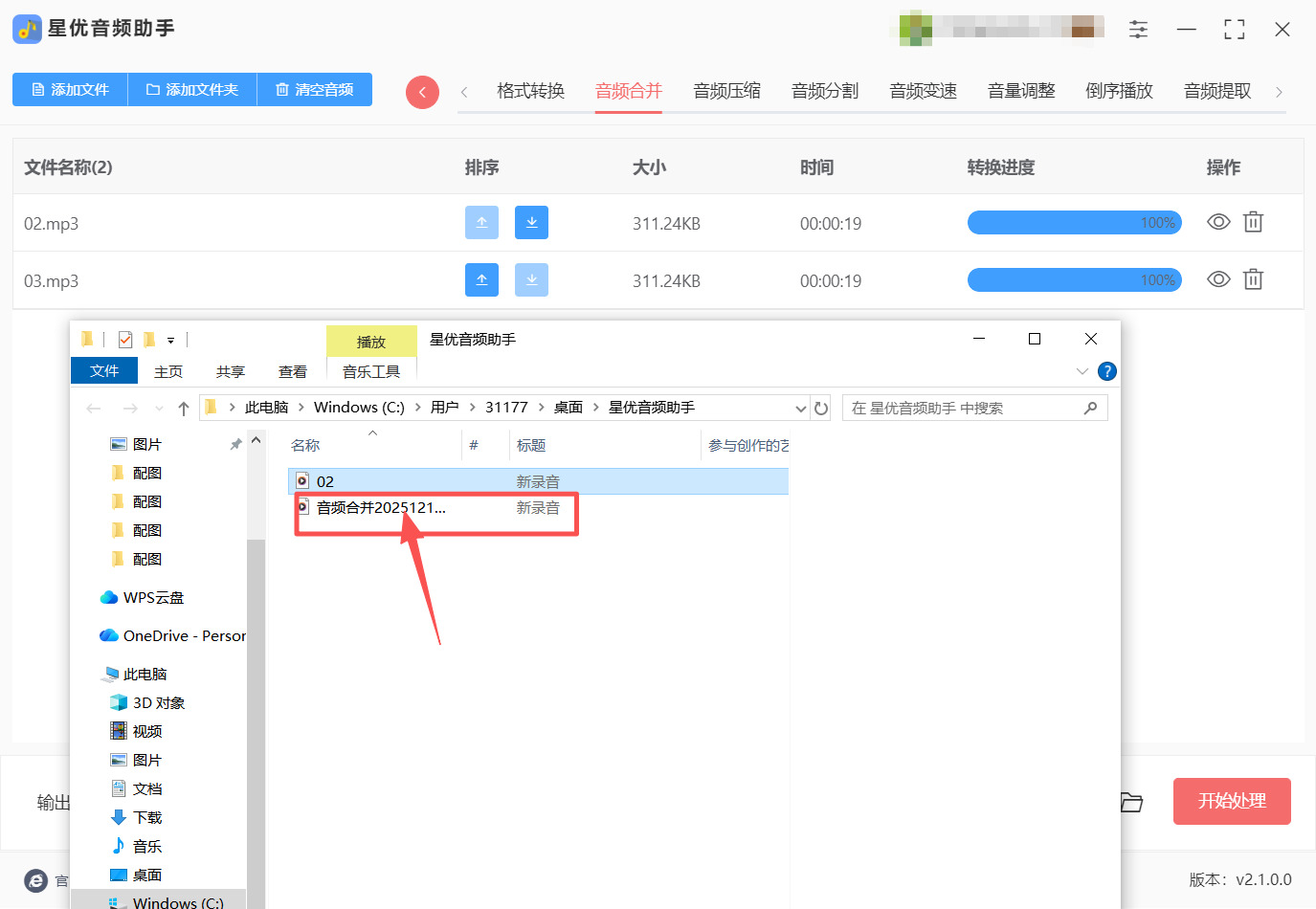
Task: Open the quick access toolbar customize dropdown
Action: 170,341
